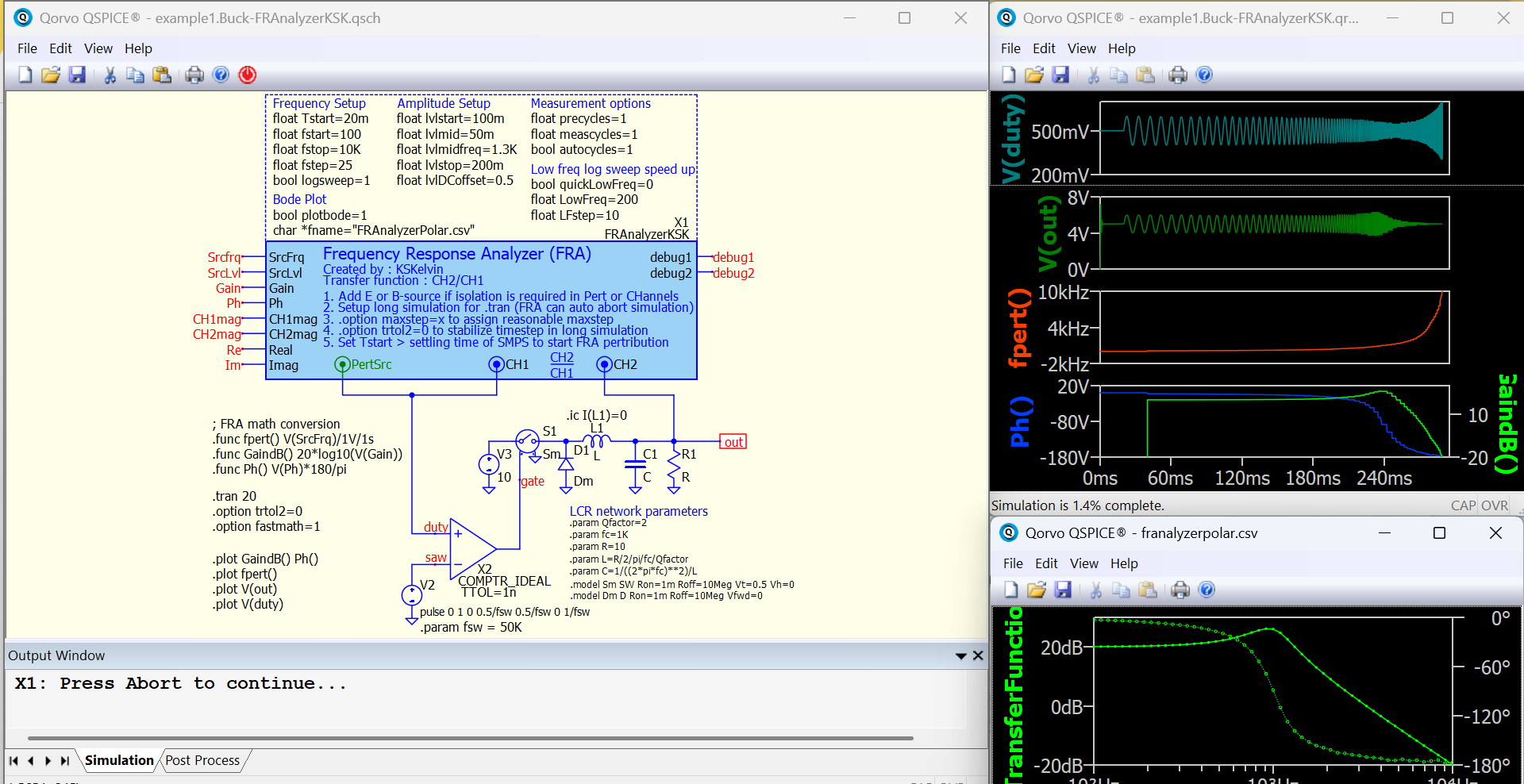Click Cut icon in waveform window toolbar
This screenshot has height=784, width=1524.
[1094, 75]
